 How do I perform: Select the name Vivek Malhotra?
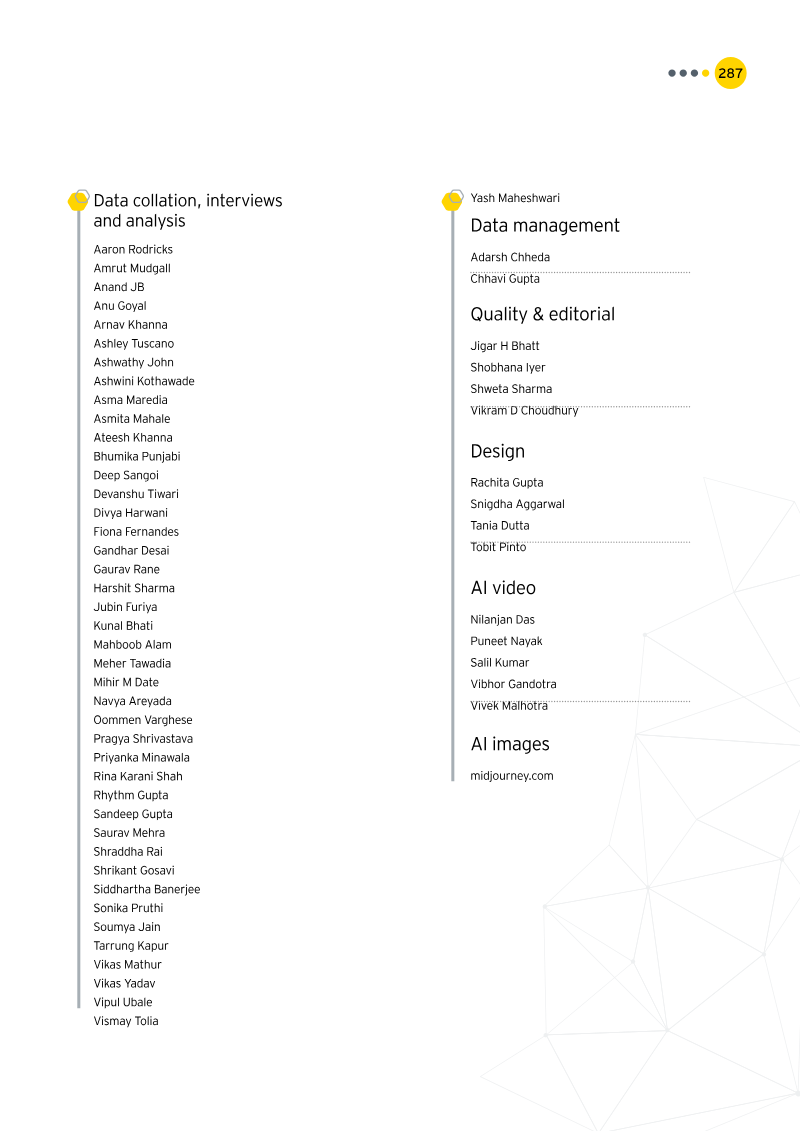pos(509,706)
